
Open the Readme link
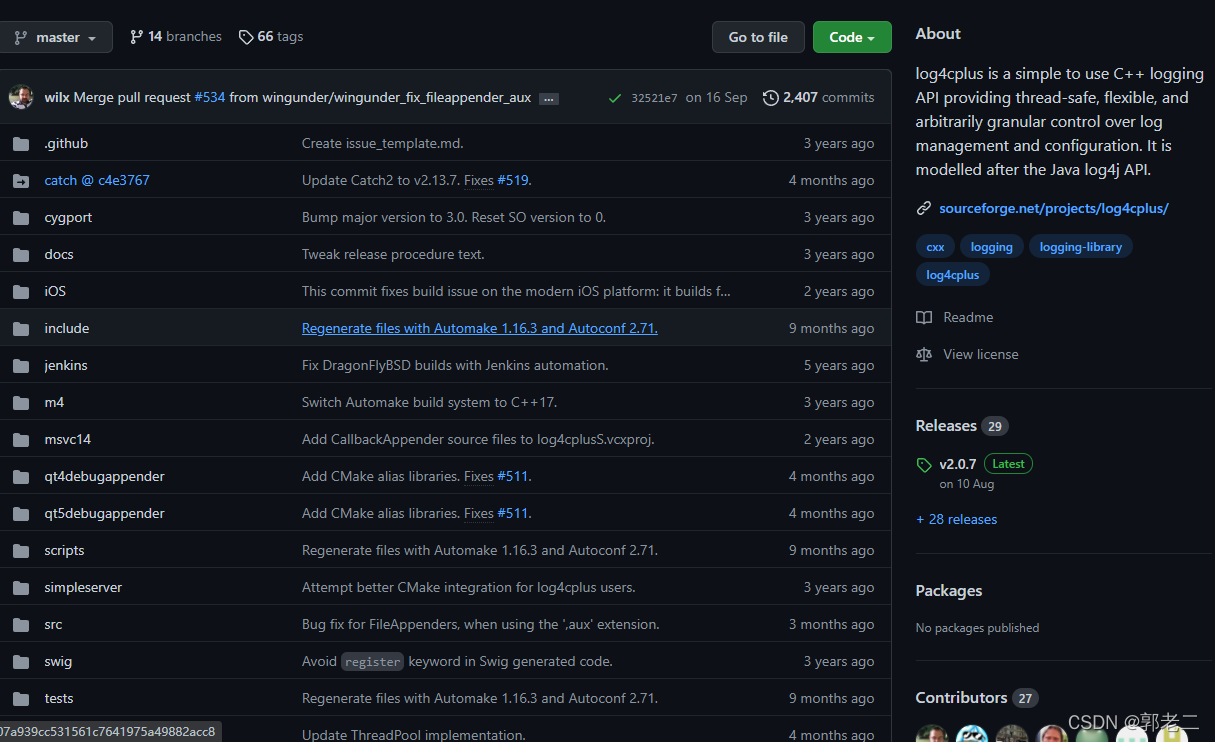968,318
